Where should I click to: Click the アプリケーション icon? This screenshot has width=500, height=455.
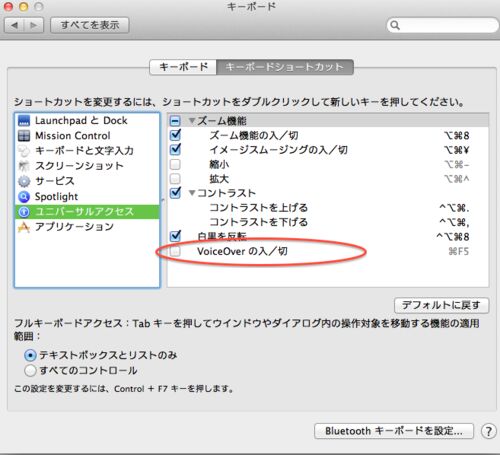click(24, 227)
